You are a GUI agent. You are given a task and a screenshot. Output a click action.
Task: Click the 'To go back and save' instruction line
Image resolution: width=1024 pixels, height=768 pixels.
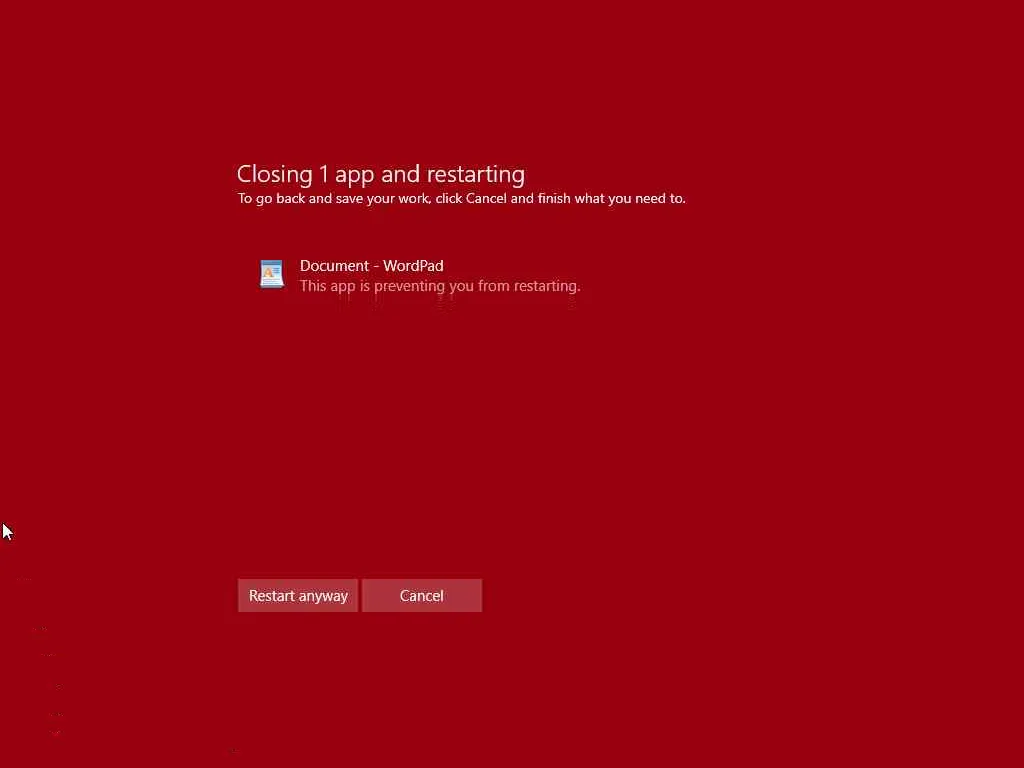(x=461, y=199)
